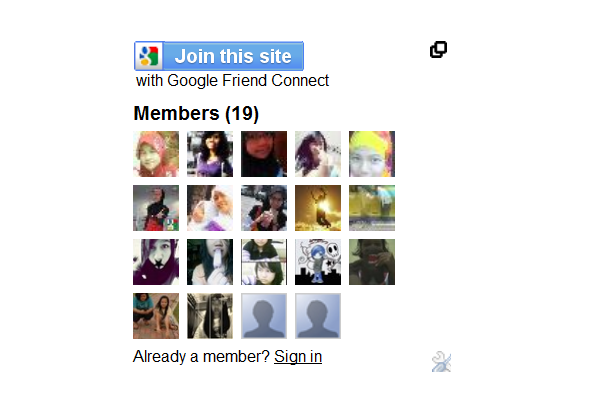Viewport: 614px width, 408px height.
Task: Click the pop-out window icon
Action: pos(438,50)
